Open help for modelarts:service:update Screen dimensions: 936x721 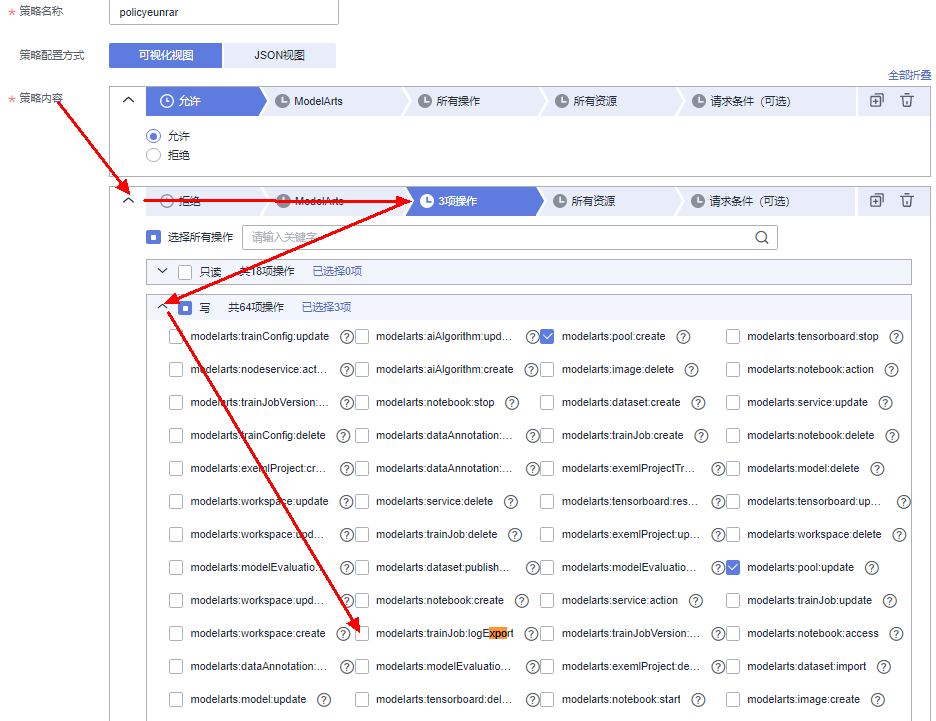(x=885, y=403)
